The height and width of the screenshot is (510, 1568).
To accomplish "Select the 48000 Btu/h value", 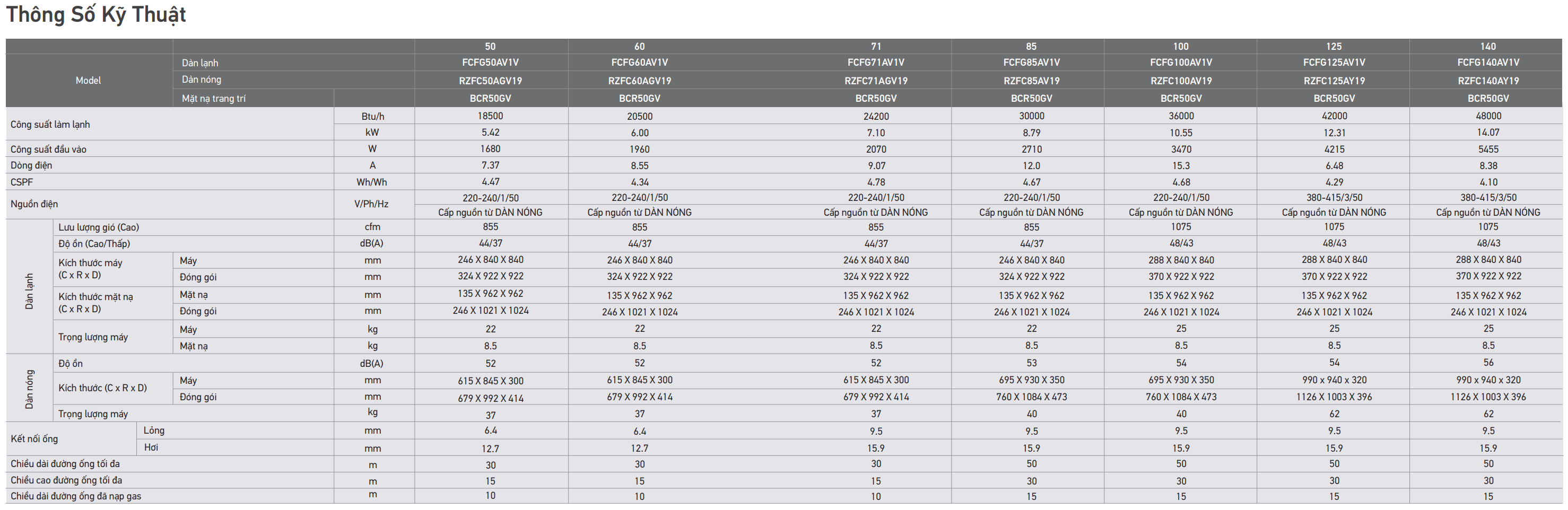I will 1488,116.
